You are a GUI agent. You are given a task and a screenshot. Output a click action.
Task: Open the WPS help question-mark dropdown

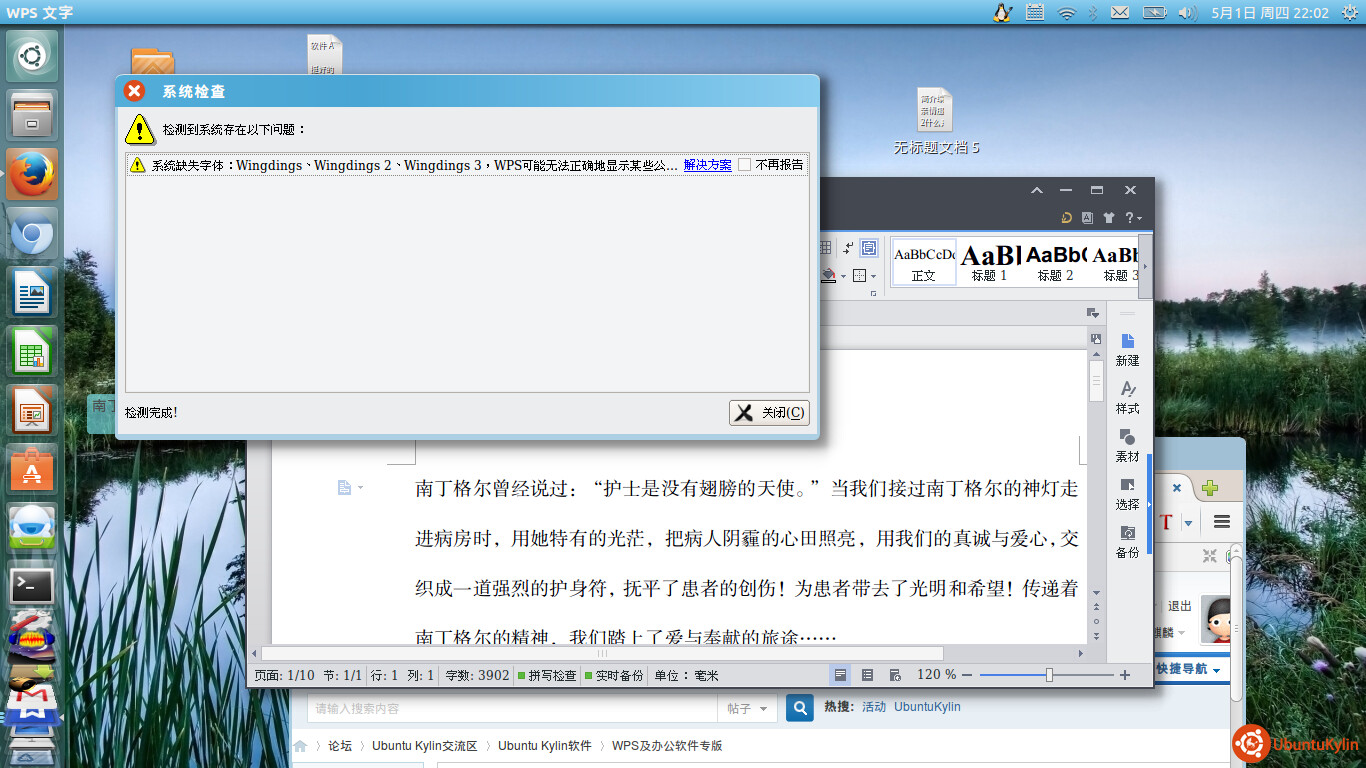(x=1132, y=217)
